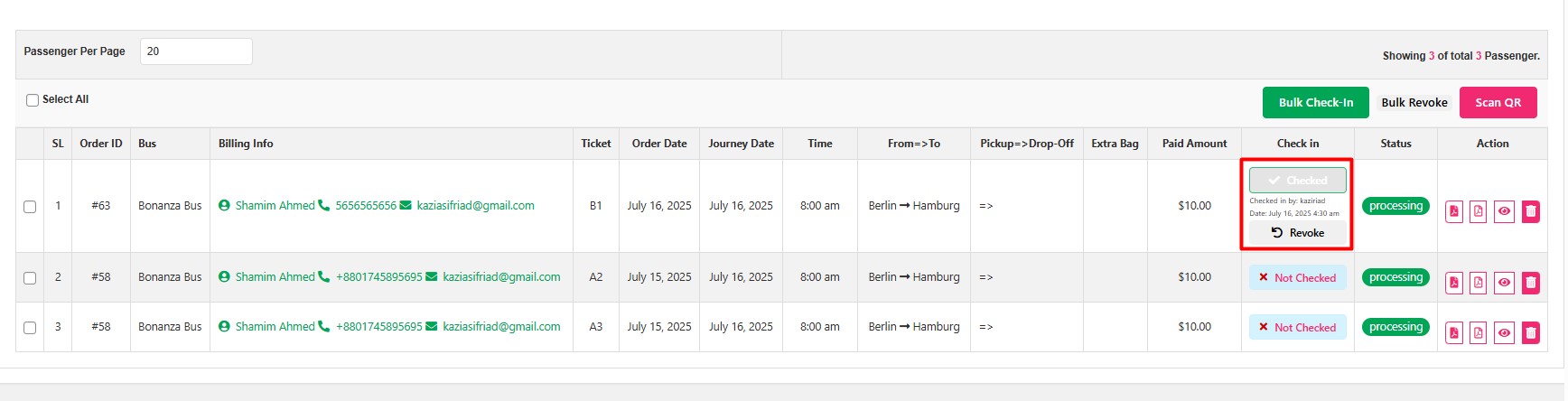Check the row 1 passenger checkbox

[30, 207]
